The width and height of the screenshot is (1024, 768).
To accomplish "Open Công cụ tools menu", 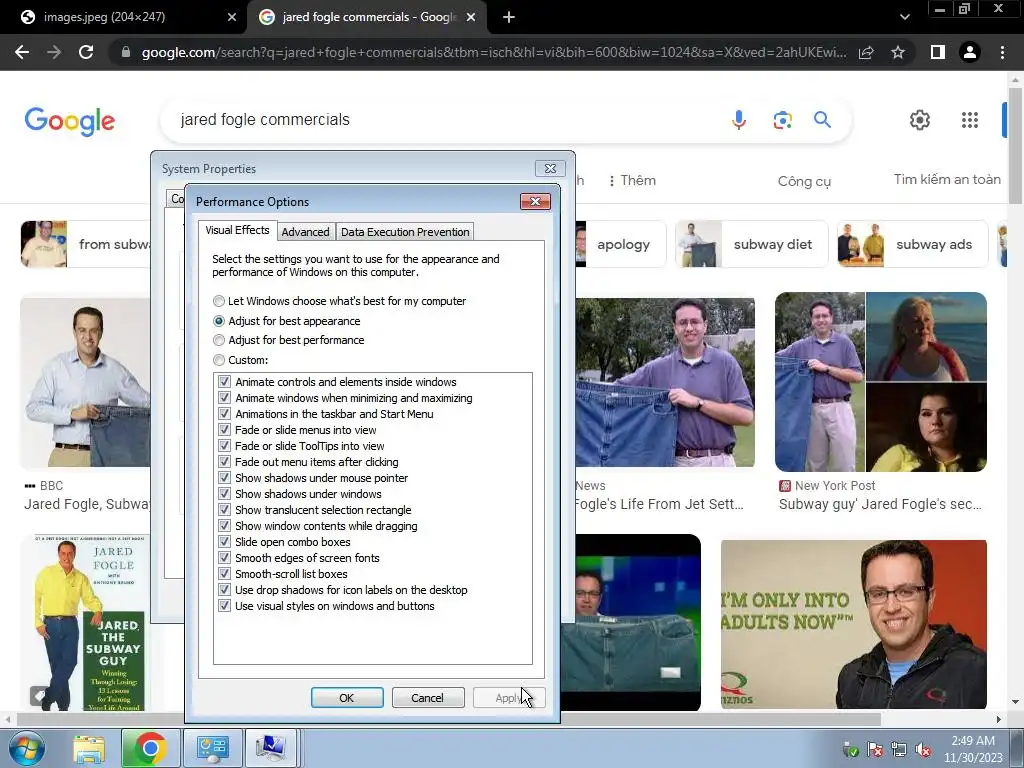I will [x=804, y=181].
